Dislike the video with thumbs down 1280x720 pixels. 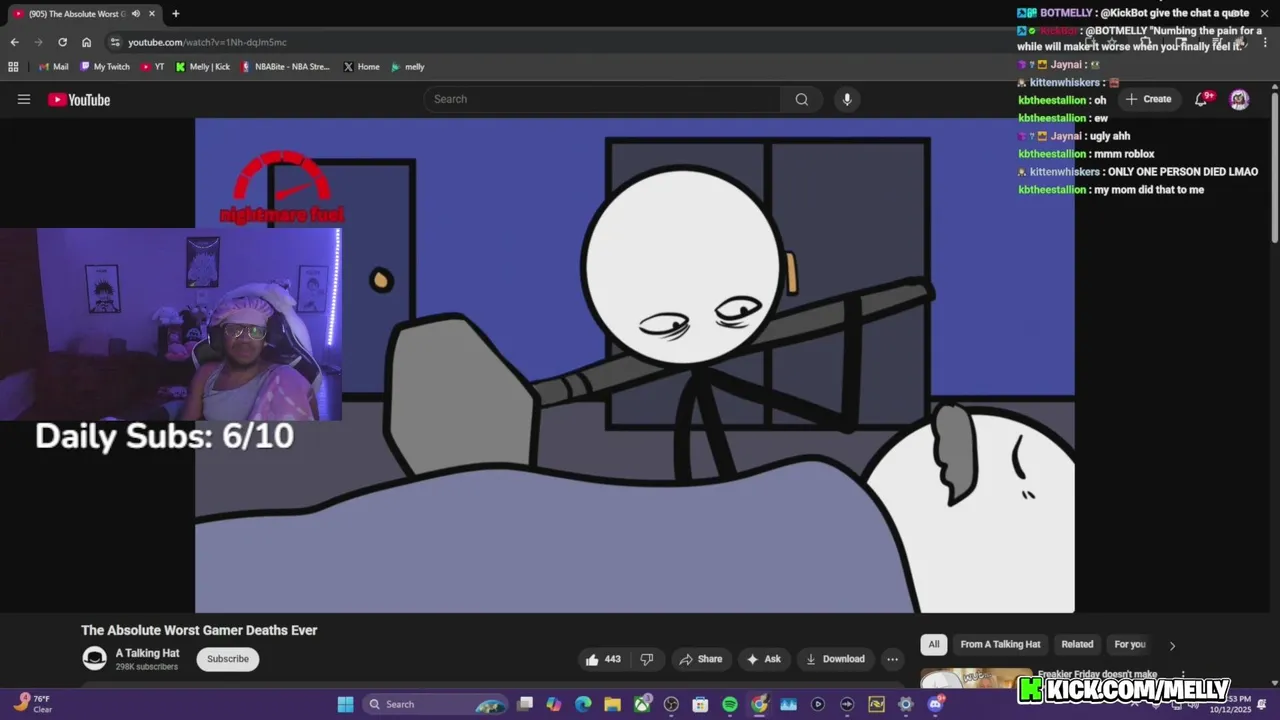[647, 659]
